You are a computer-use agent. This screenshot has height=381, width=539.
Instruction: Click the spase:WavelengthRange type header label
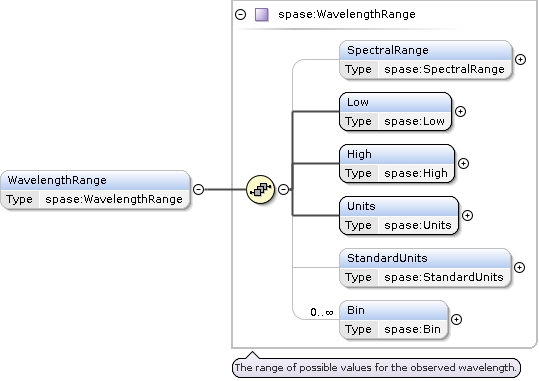click(x=347, y=14)
